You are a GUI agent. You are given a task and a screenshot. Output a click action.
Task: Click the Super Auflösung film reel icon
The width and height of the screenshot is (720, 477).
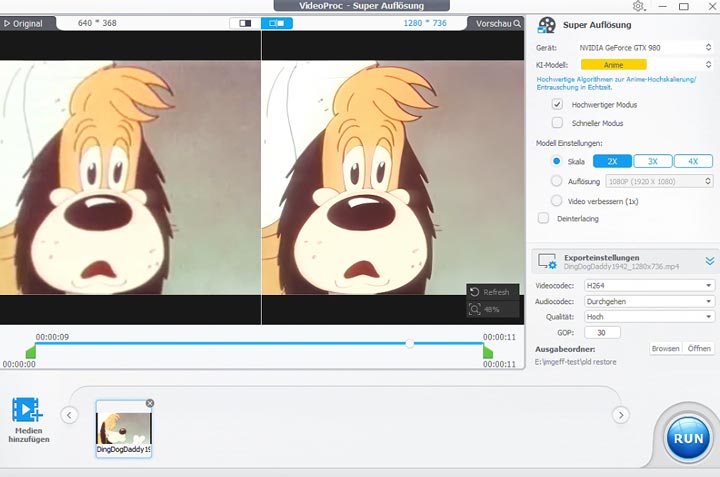(x=546, y=25)
